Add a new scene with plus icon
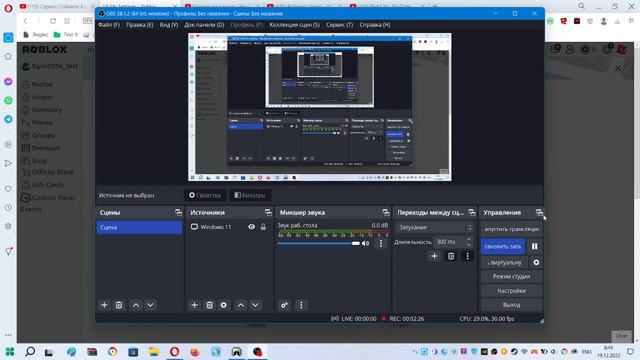 click(x=104, y=305)
